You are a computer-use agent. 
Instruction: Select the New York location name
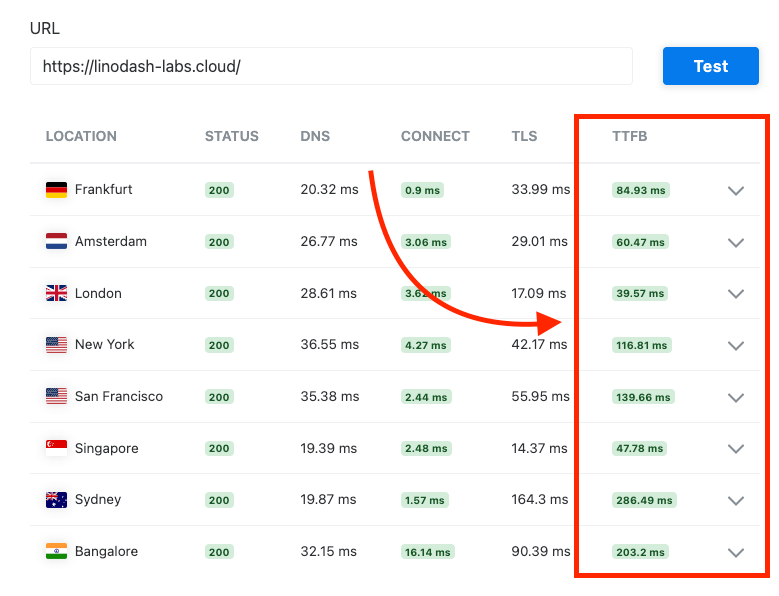104,344
